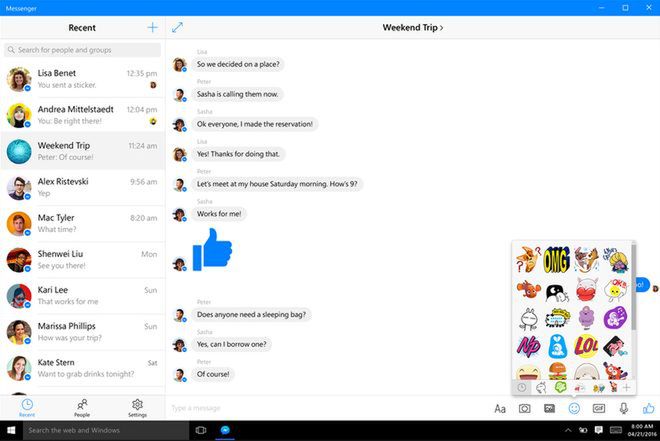Screen dimensions: 660x441
Task: Select the white rabbit sticker pack tab
Action: point(541,387)
